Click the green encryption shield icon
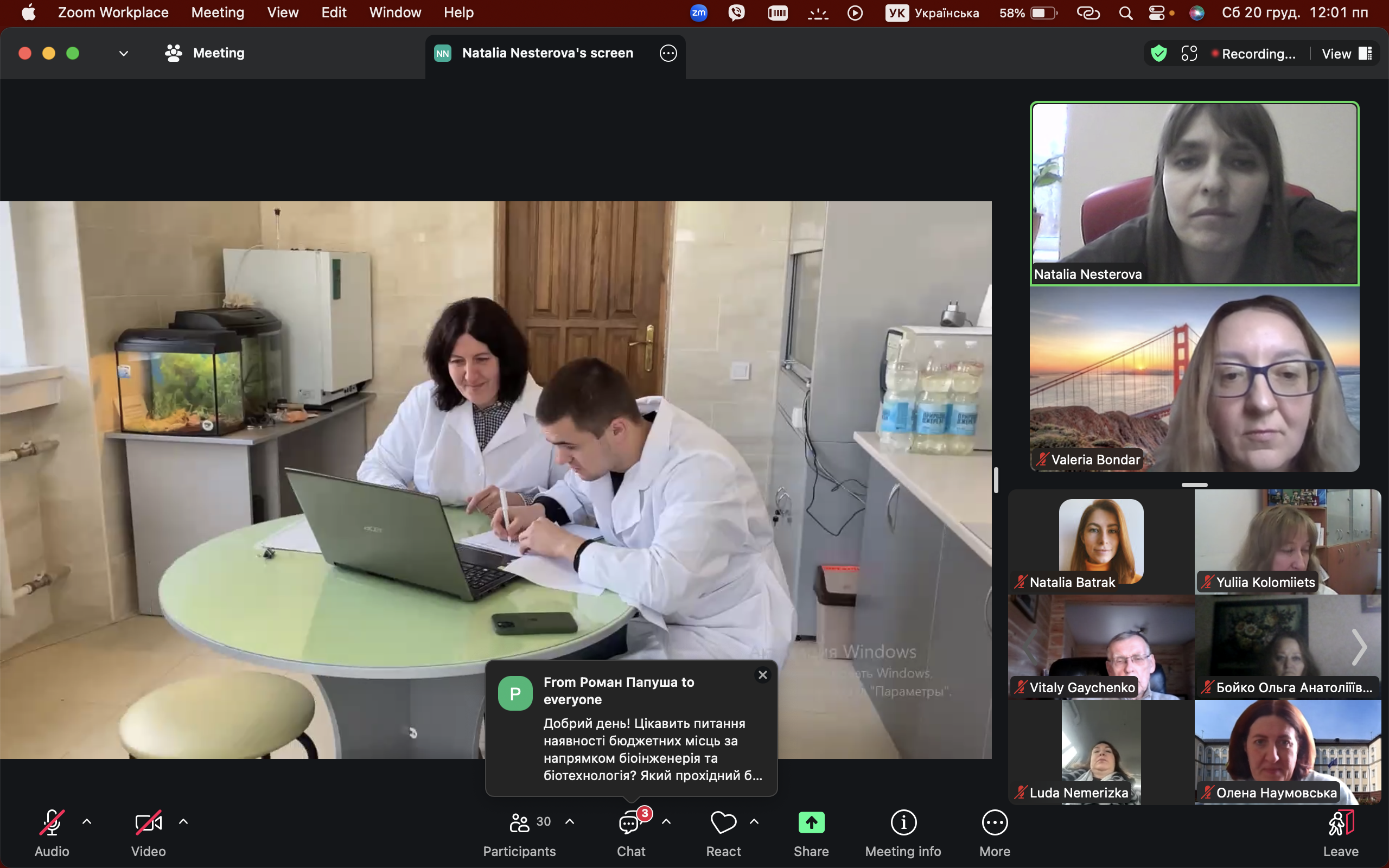1389x868 pixels. tap(1158, 53)
